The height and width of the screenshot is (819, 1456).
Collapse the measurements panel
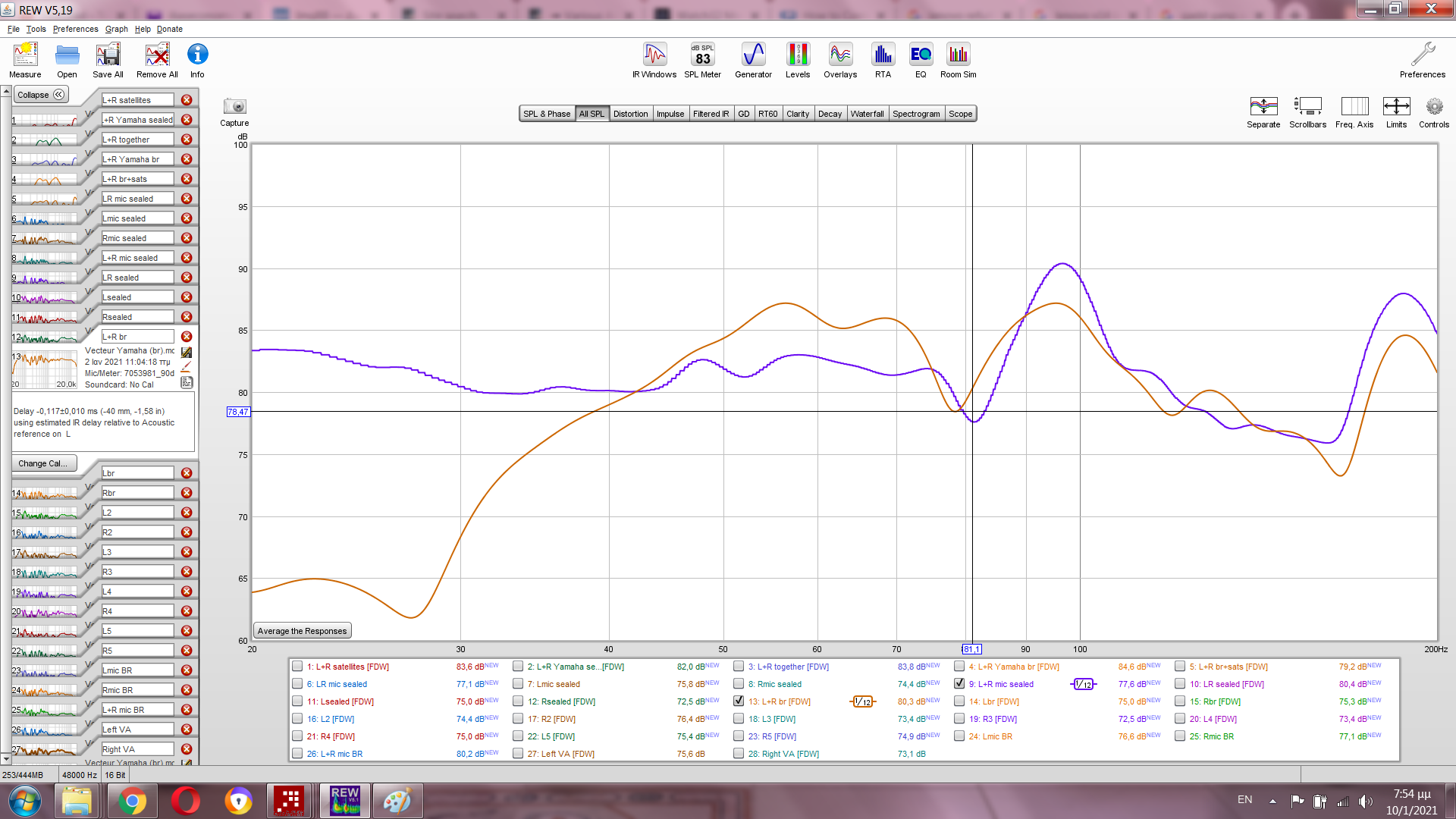tap(41, 95)
